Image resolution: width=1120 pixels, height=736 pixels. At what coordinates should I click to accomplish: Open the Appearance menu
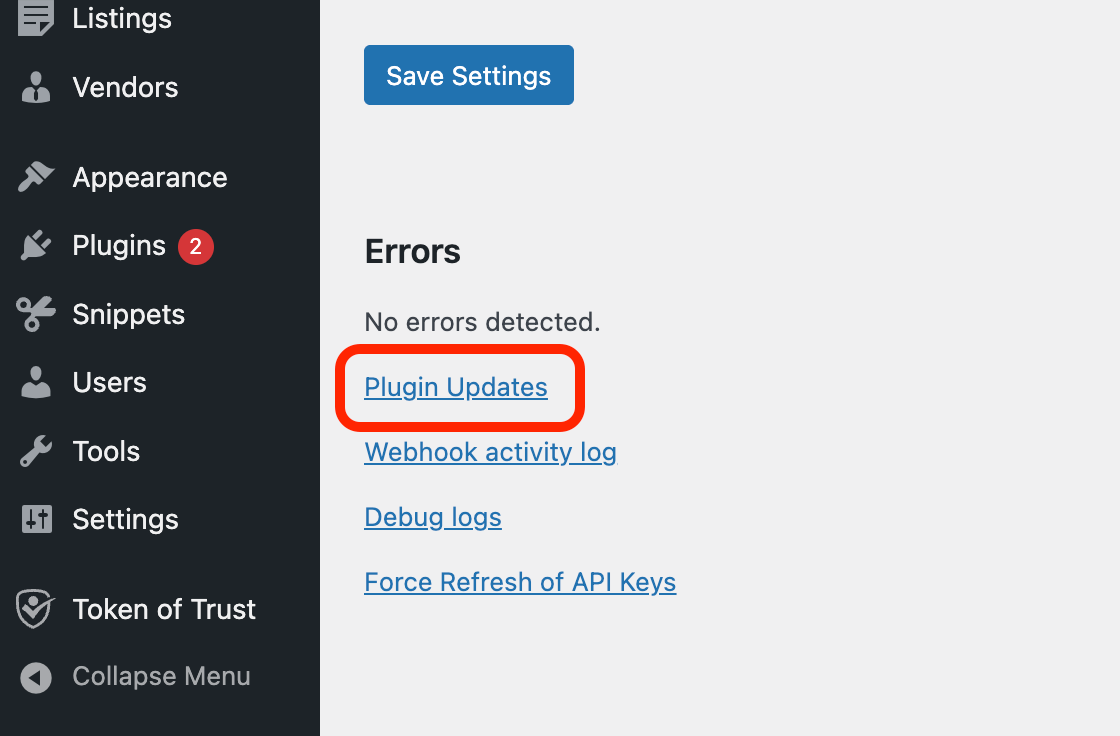tap(150, 178)
